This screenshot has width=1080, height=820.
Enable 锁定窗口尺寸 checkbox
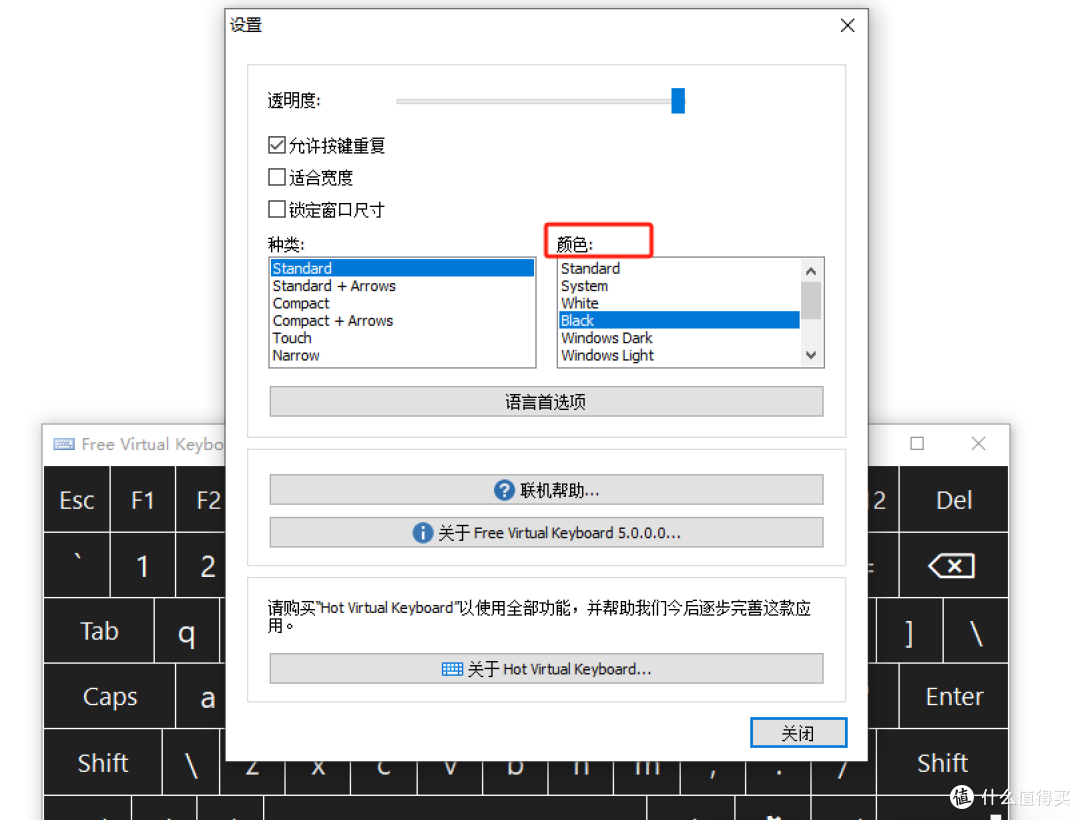point(277,209)
